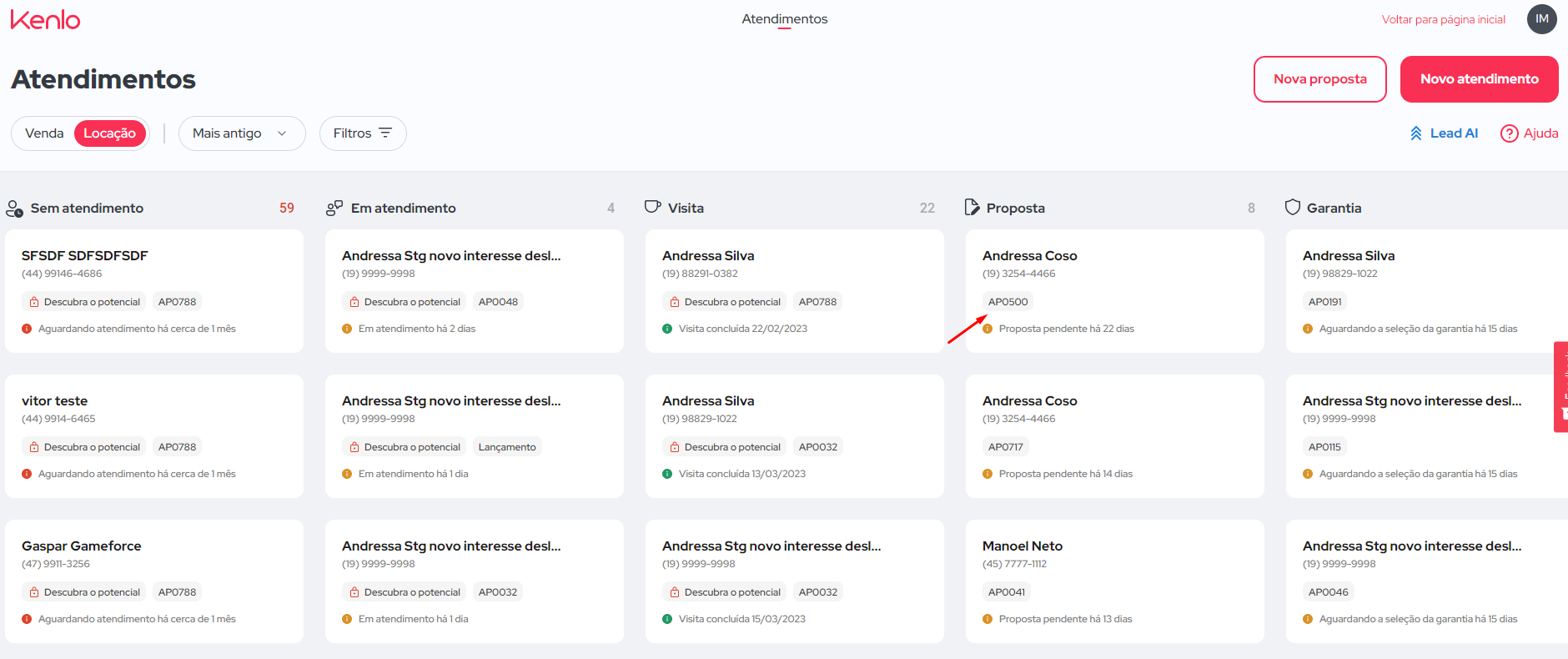Image resolution: width=1568 pixels, height=659 pixels.
Task: Click the filter lines icon in Filtros
Action: [x=384, y=133]
